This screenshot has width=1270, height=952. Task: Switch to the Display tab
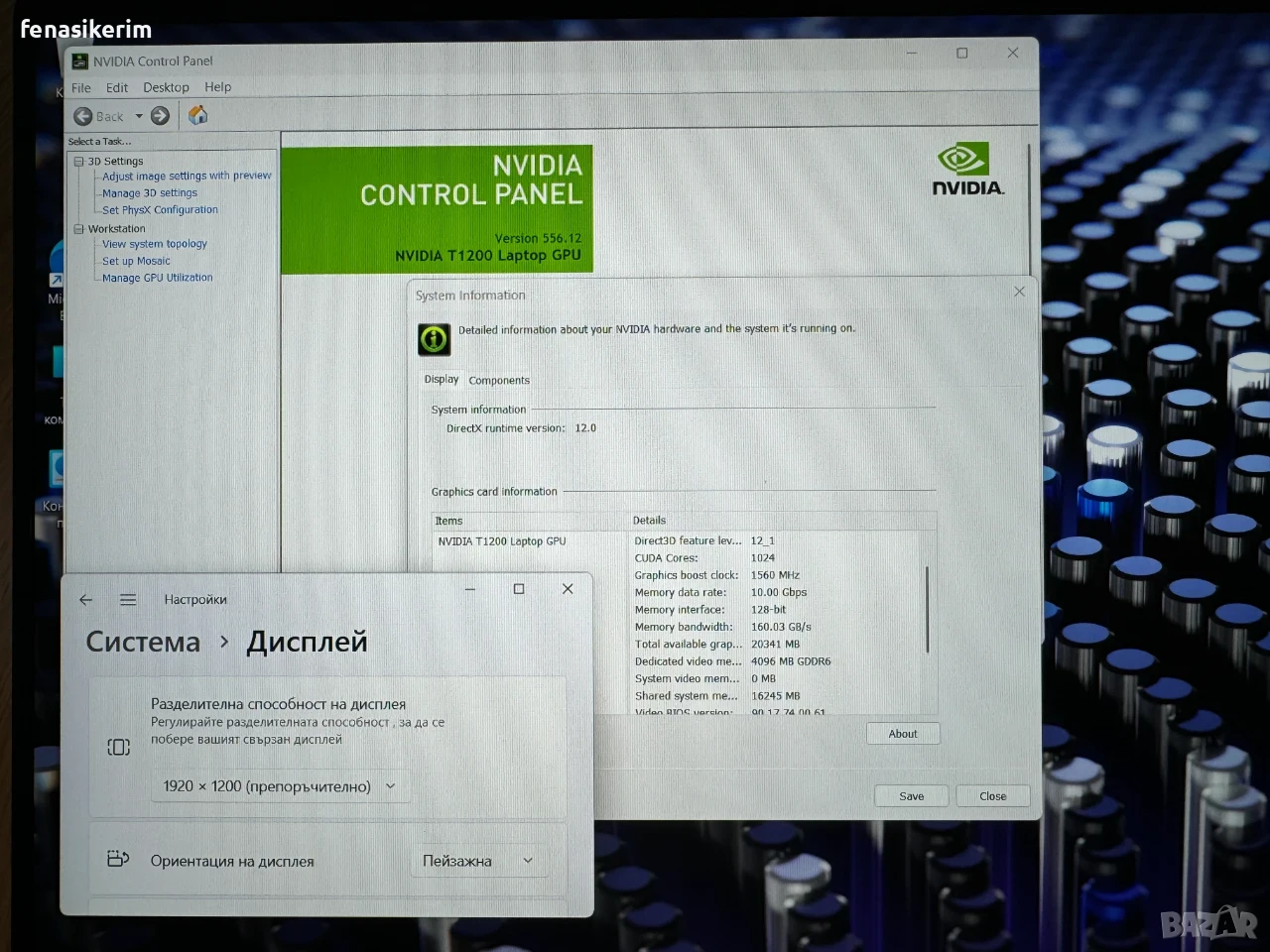coord(442,379)
